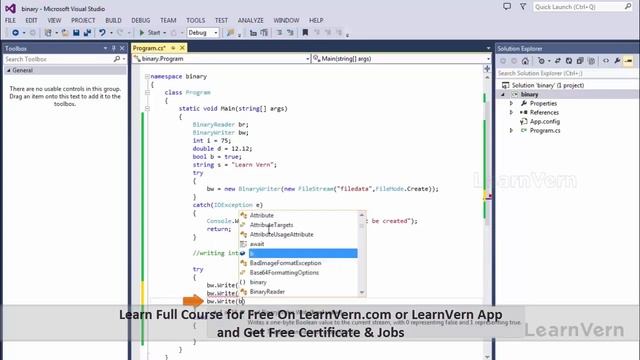Toggle Show All Files in Solution Explorer
Screen dimensions: 640x360
click(591, 61)
